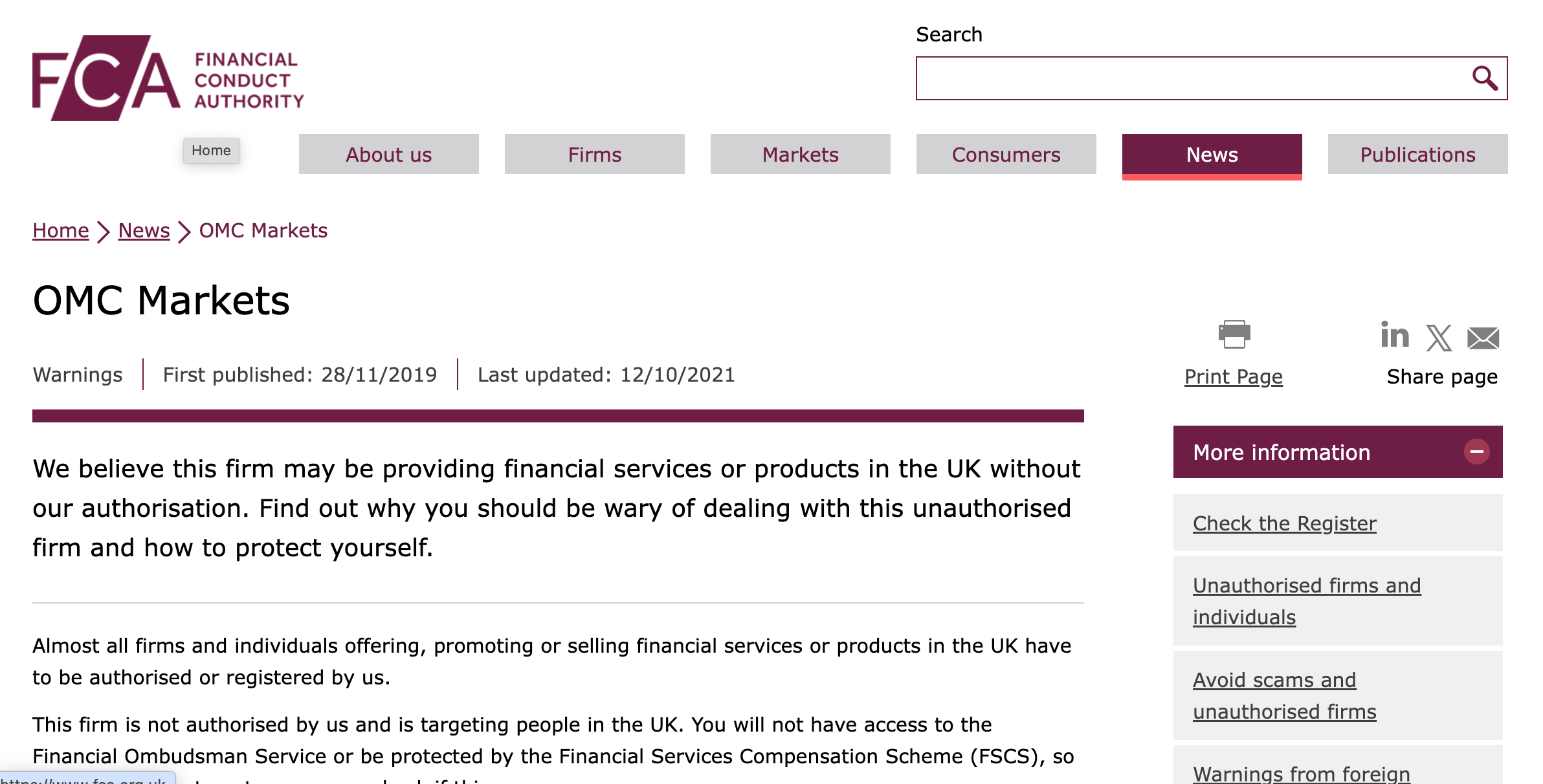Viewport: 1543px width, 784px height.
Task: Select the News navigation tab
Action: 1212,155
